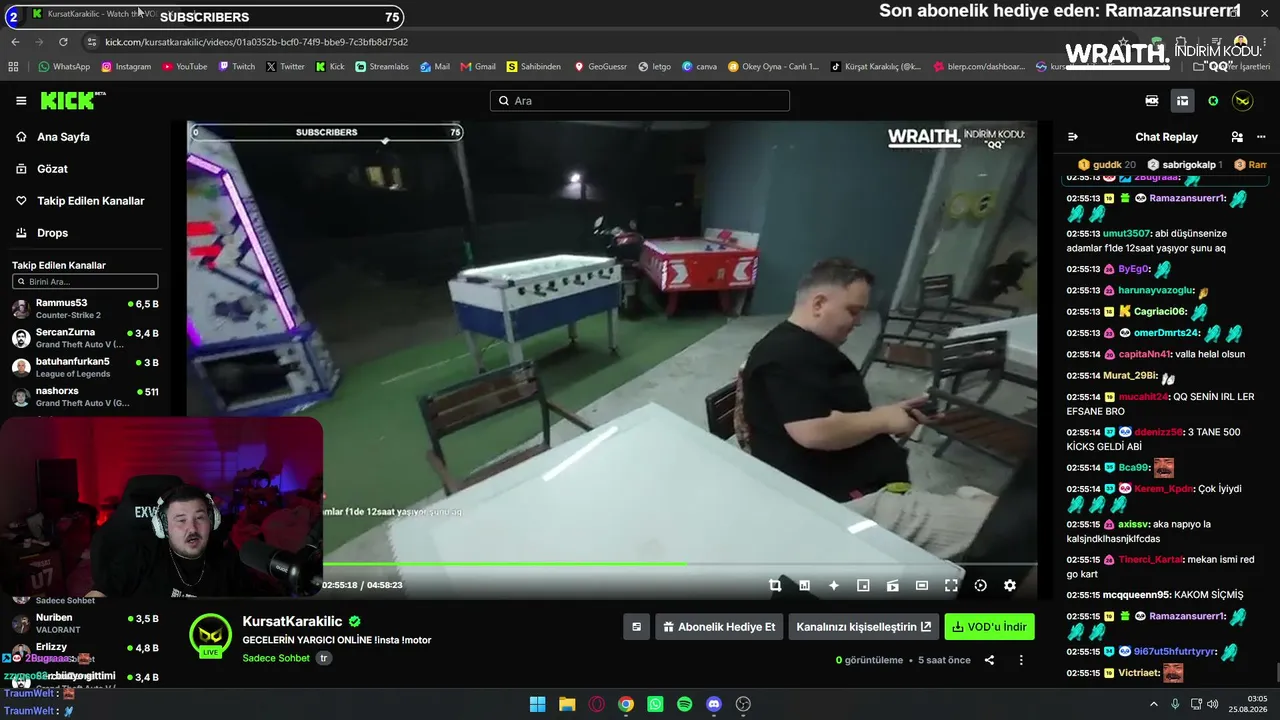Enable picture-in-picture in the video player
The image size is (1280, 720).
[x=863, y=586]
